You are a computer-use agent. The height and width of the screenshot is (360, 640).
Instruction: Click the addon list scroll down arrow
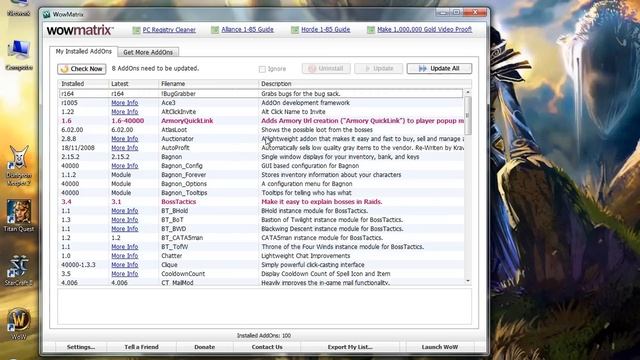[468, 281]
